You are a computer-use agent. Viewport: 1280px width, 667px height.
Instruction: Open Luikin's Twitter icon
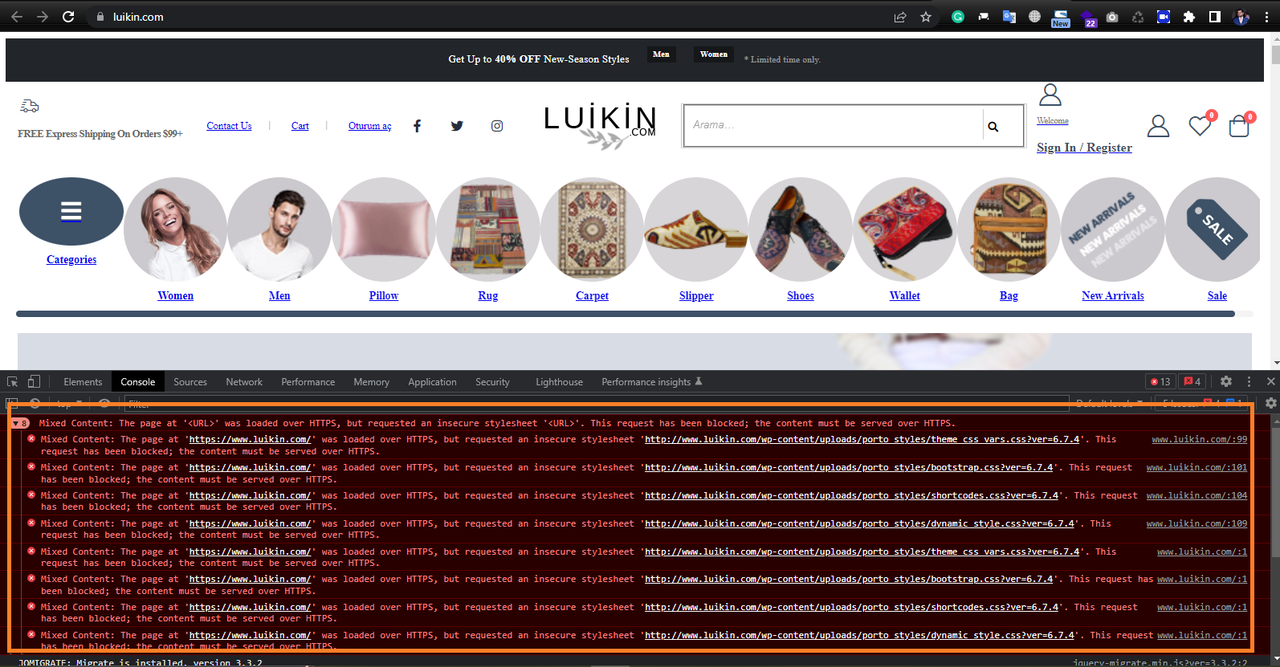457,126
